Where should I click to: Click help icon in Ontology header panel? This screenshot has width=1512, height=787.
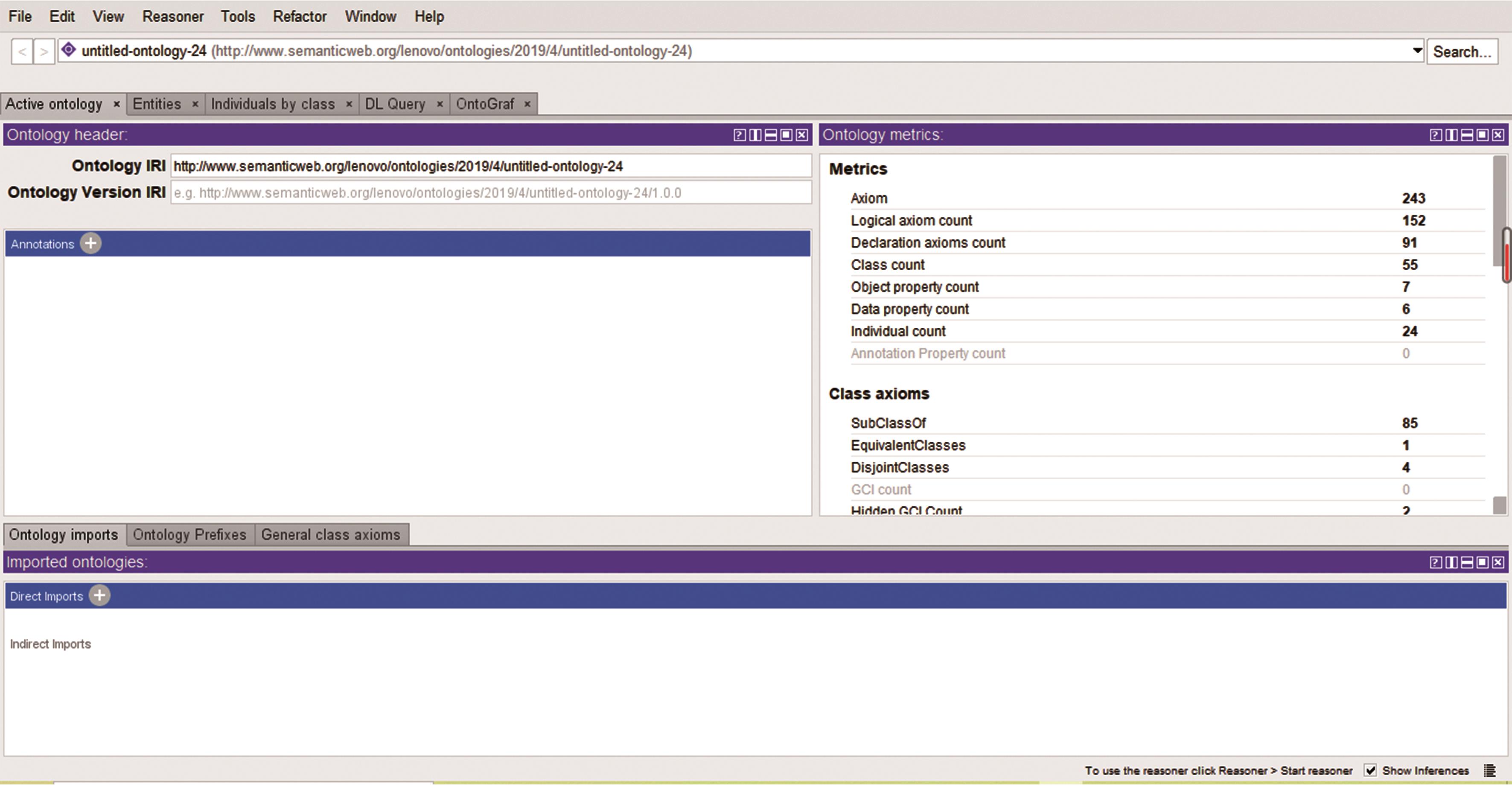click(739, 135)
